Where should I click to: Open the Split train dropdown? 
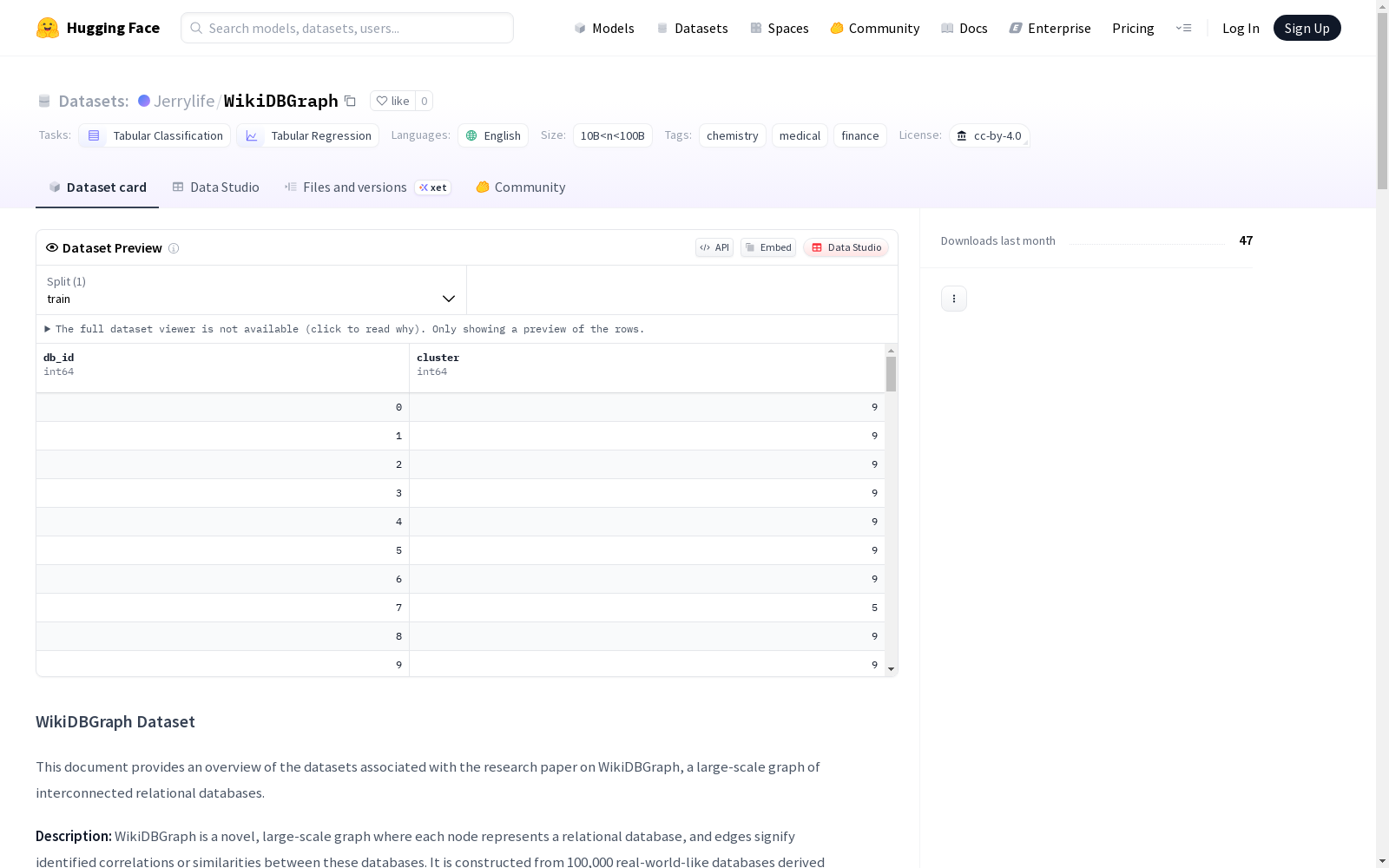(252, 290)
